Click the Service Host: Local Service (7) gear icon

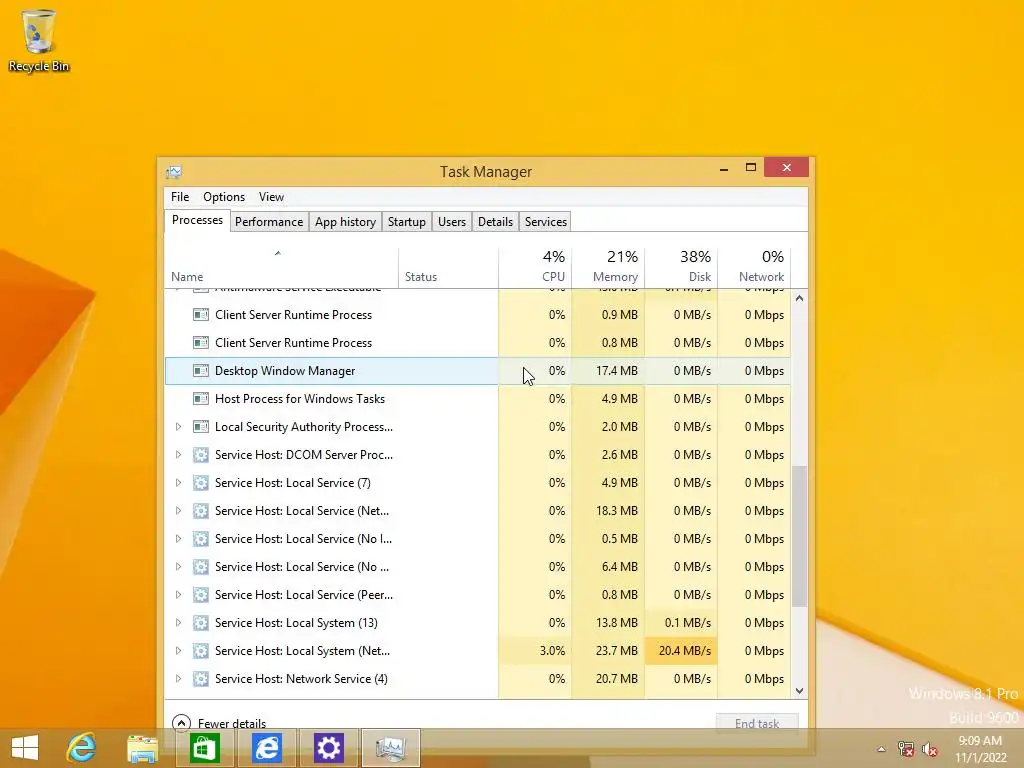point(200,483)
